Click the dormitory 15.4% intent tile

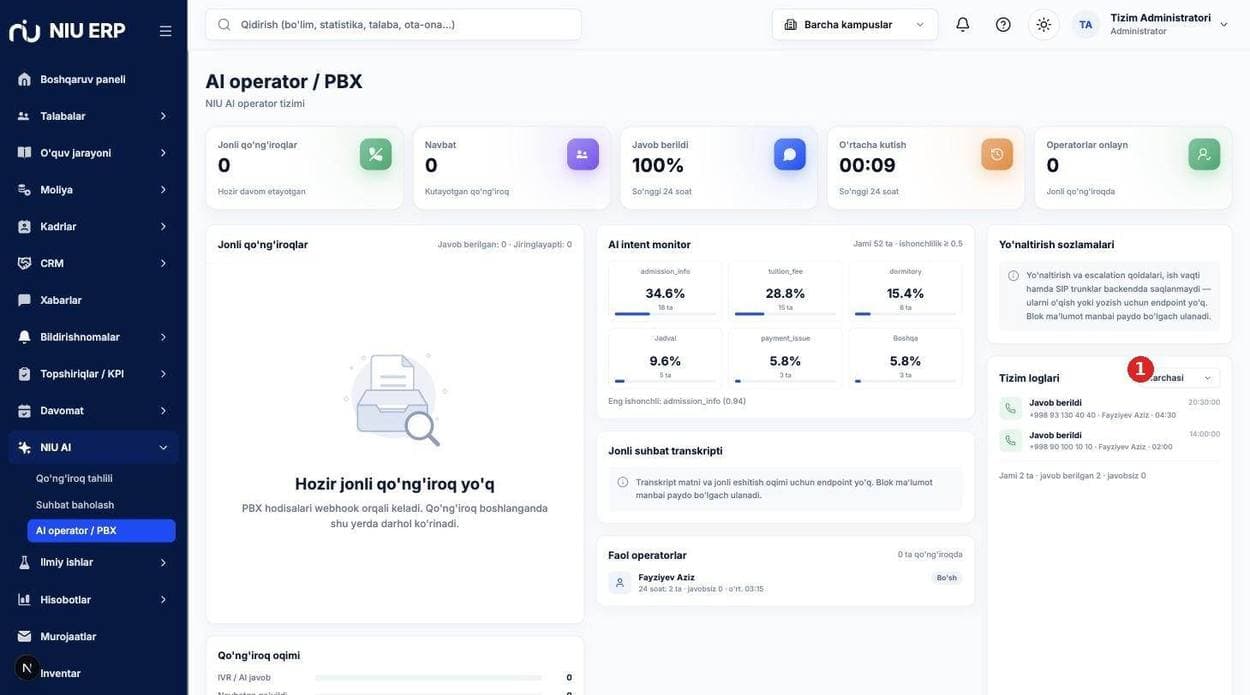point(905,290)
